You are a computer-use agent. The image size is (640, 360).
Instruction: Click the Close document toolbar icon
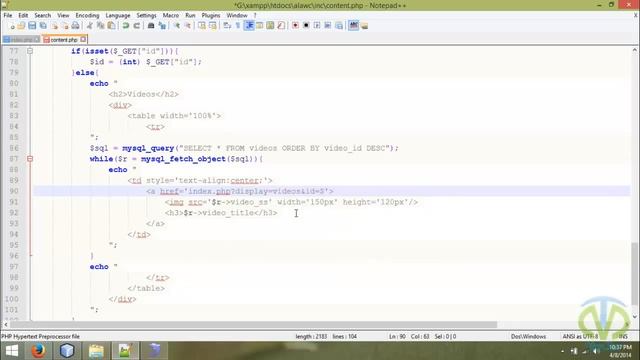pos(54,26)
